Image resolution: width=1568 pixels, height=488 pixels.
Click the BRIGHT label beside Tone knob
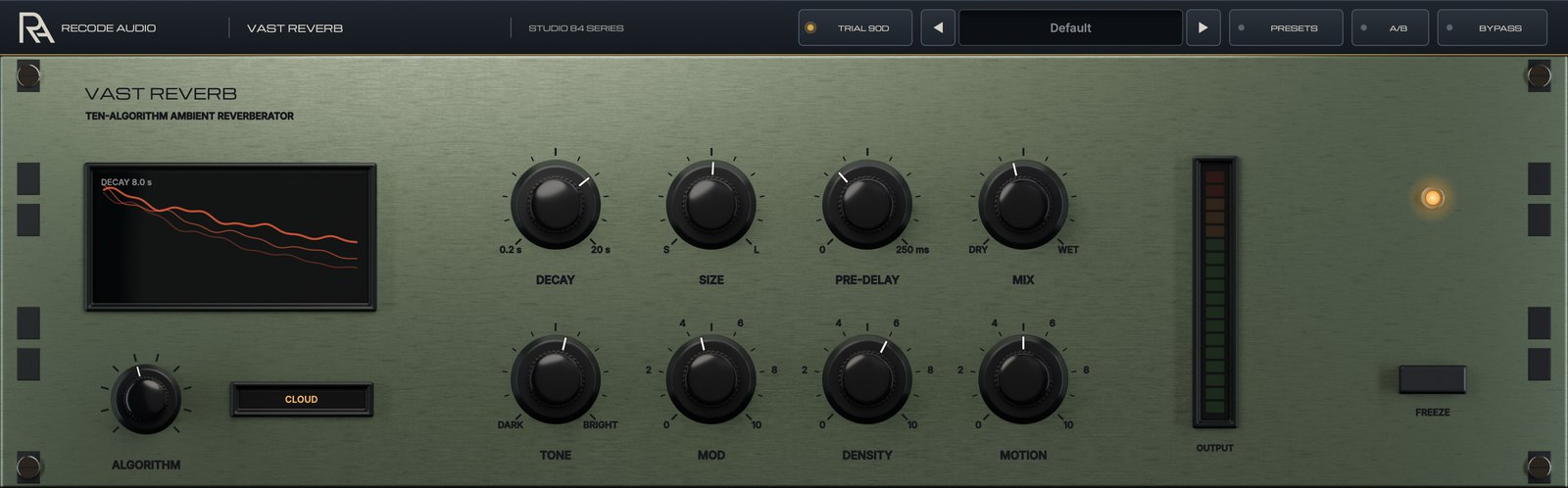[x=600, y=425]
